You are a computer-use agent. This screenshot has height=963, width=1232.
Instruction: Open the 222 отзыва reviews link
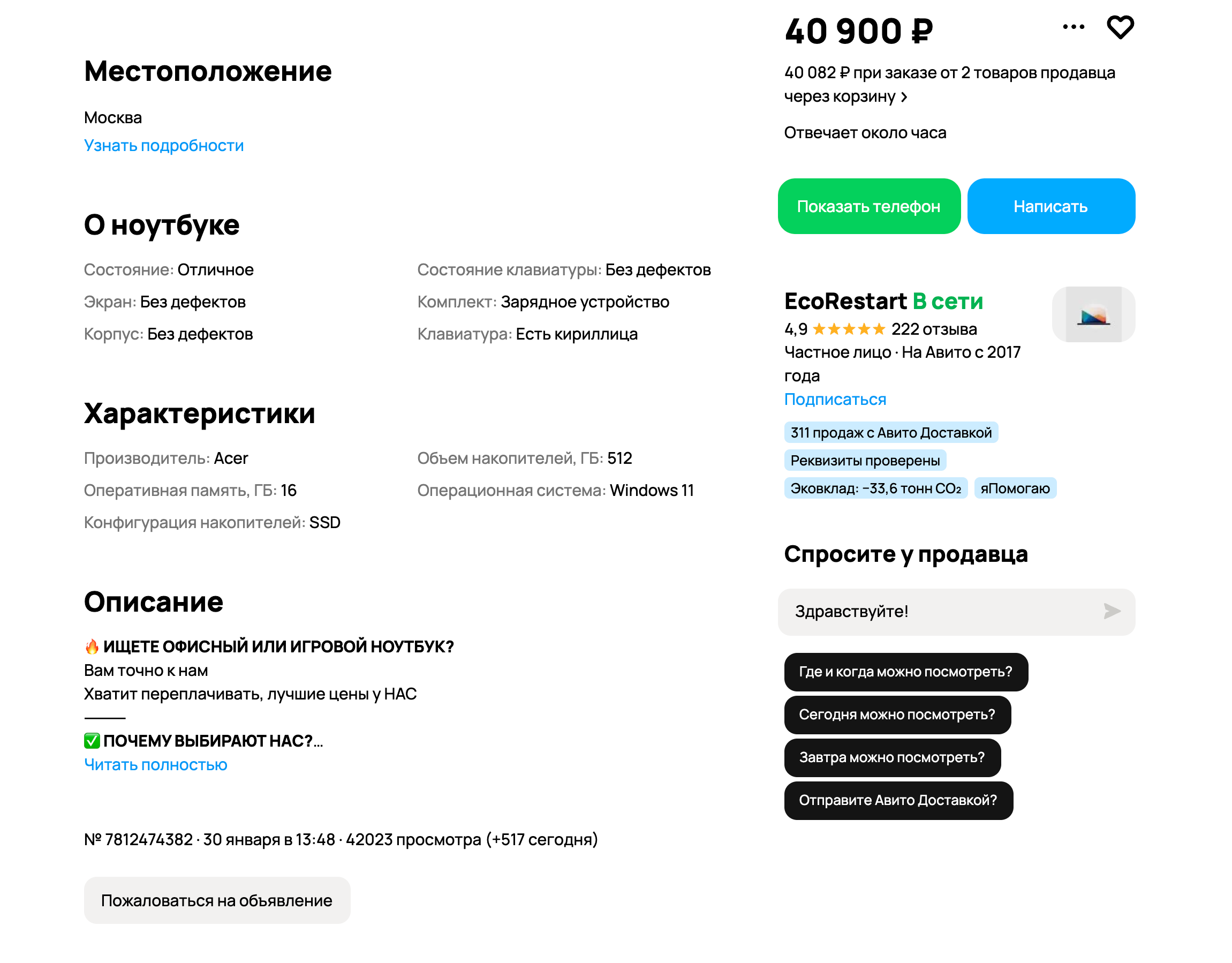934,329
